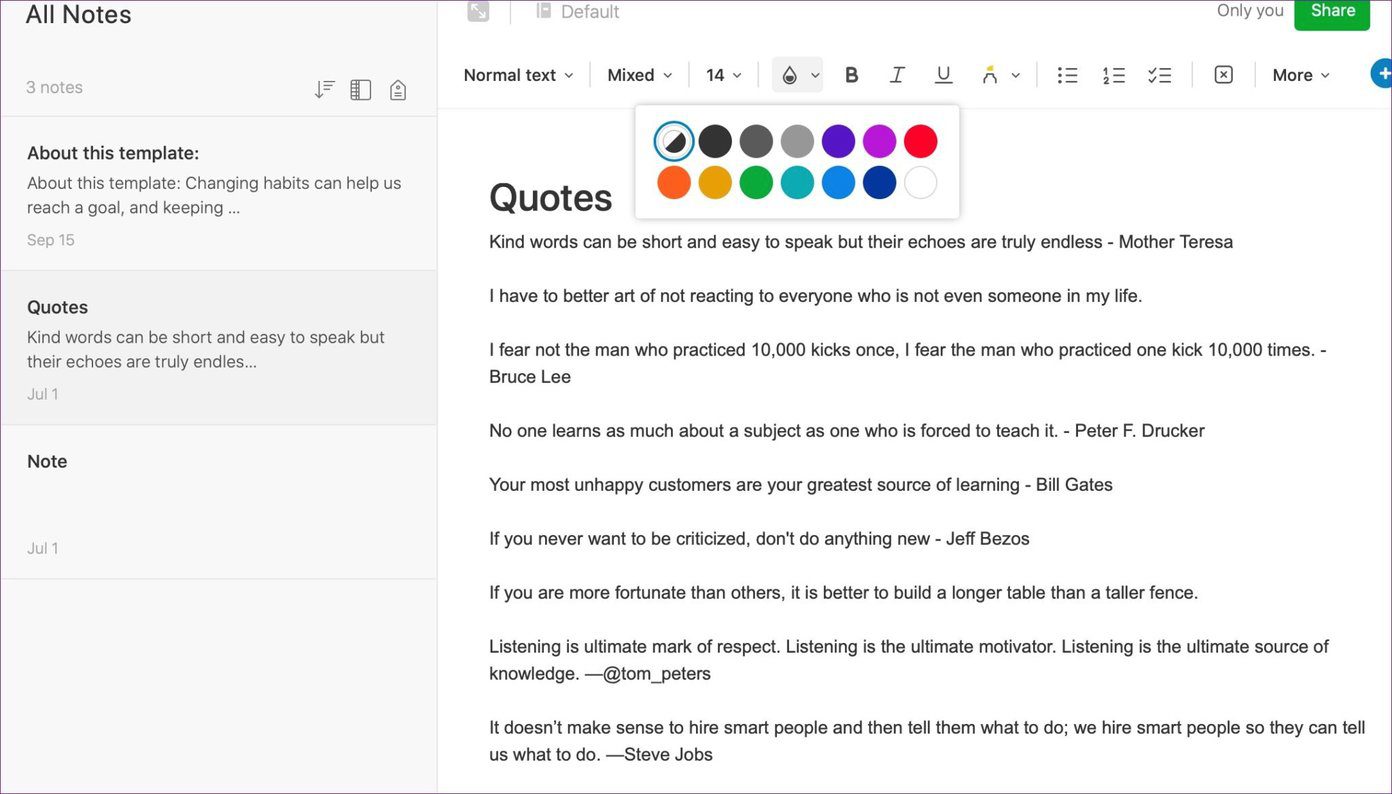
Task: Click the 3 notes count label
Action: tap(54, 88)
